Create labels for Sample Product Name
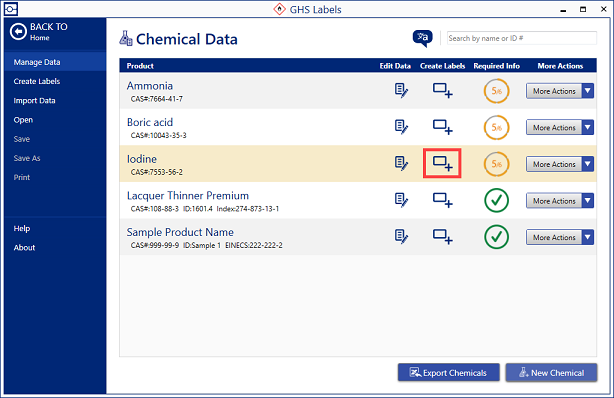The width and height of the screenshot is (614, 398). click(x=442, y=236)
